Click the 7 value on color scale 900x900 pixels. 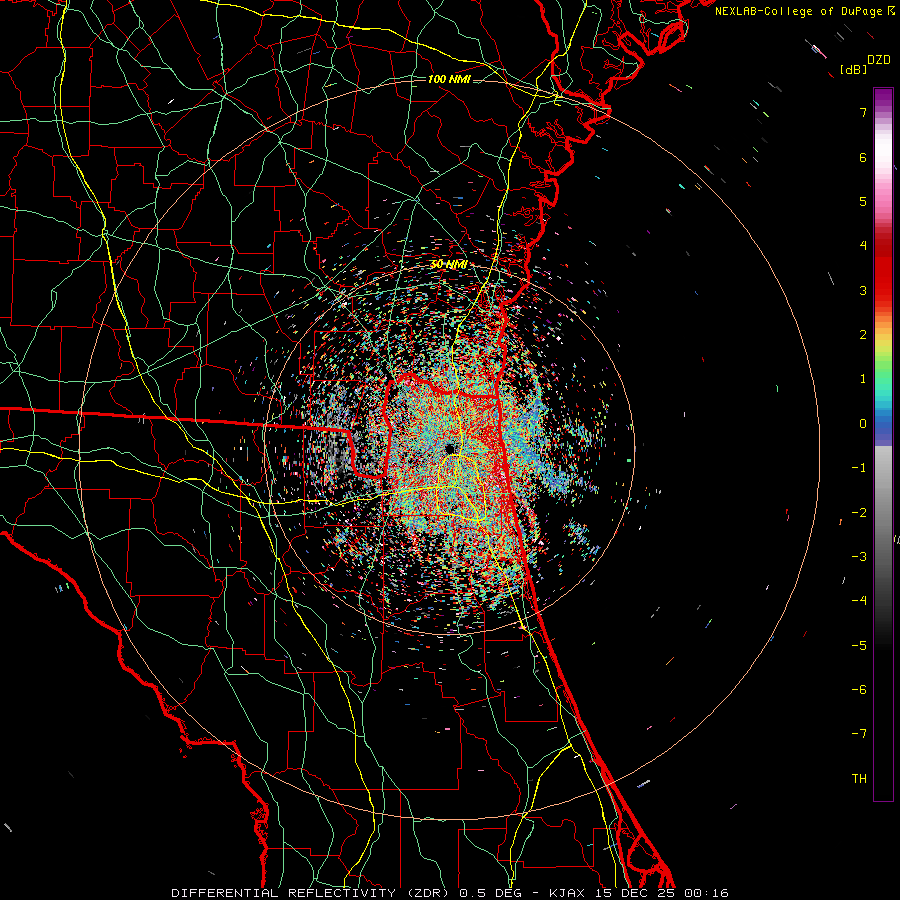(x=863, y=112)
